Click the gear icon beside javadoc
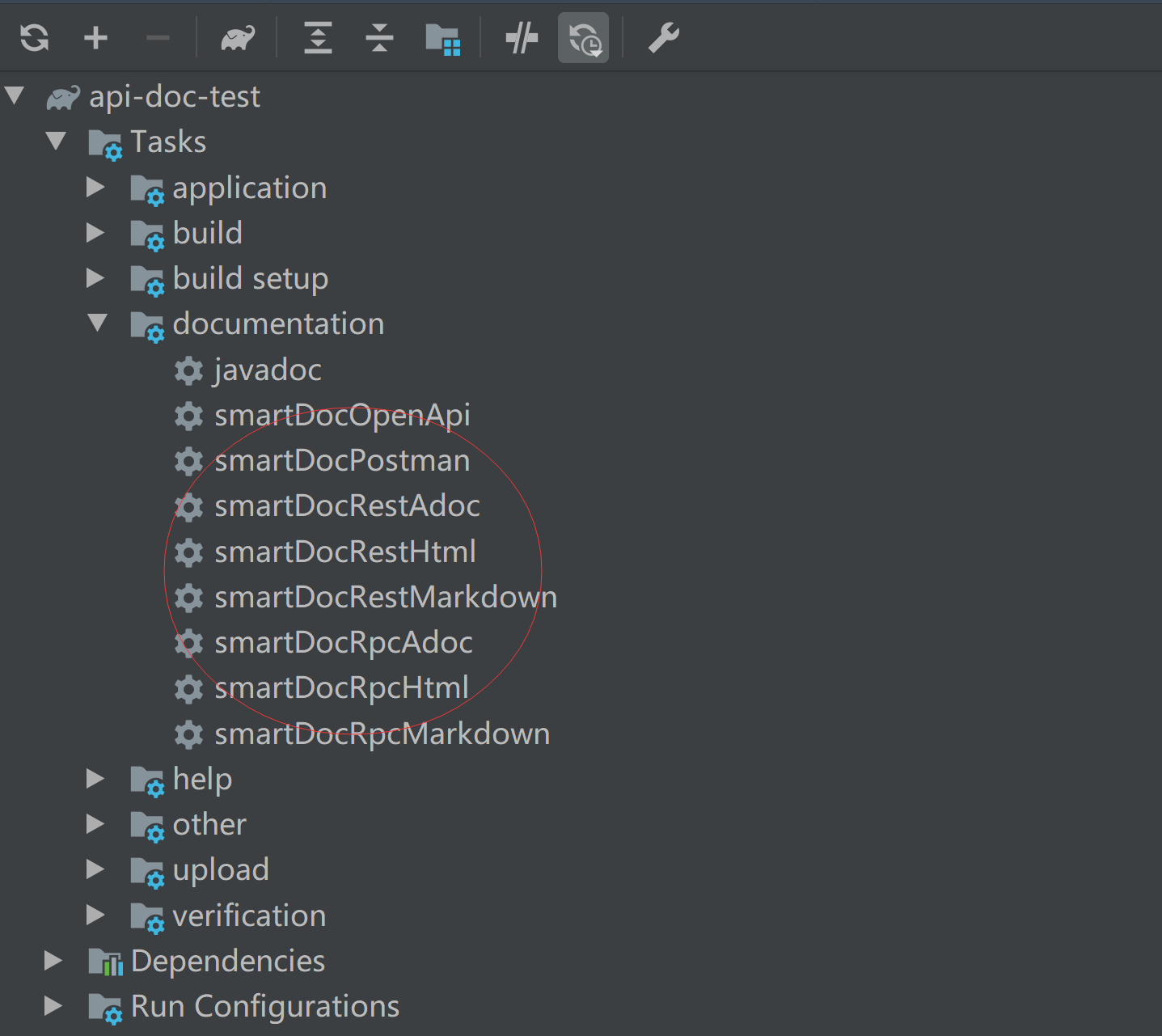1162x1036 pixels. [x=189, y=370]
